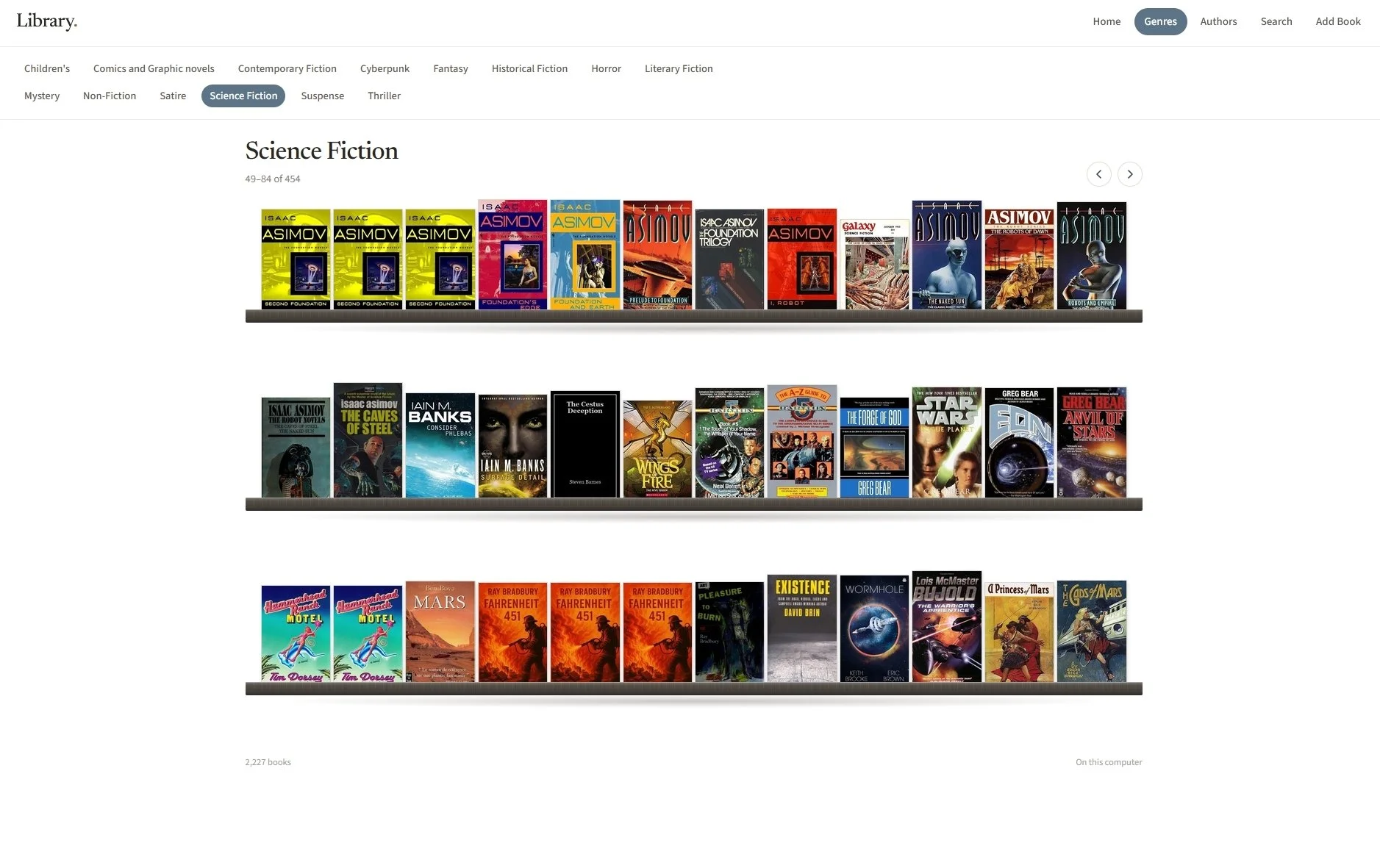Select the Cyberpunk genre
The width and height of the screenshot is (1380, 868).
[x=385, y=68]
